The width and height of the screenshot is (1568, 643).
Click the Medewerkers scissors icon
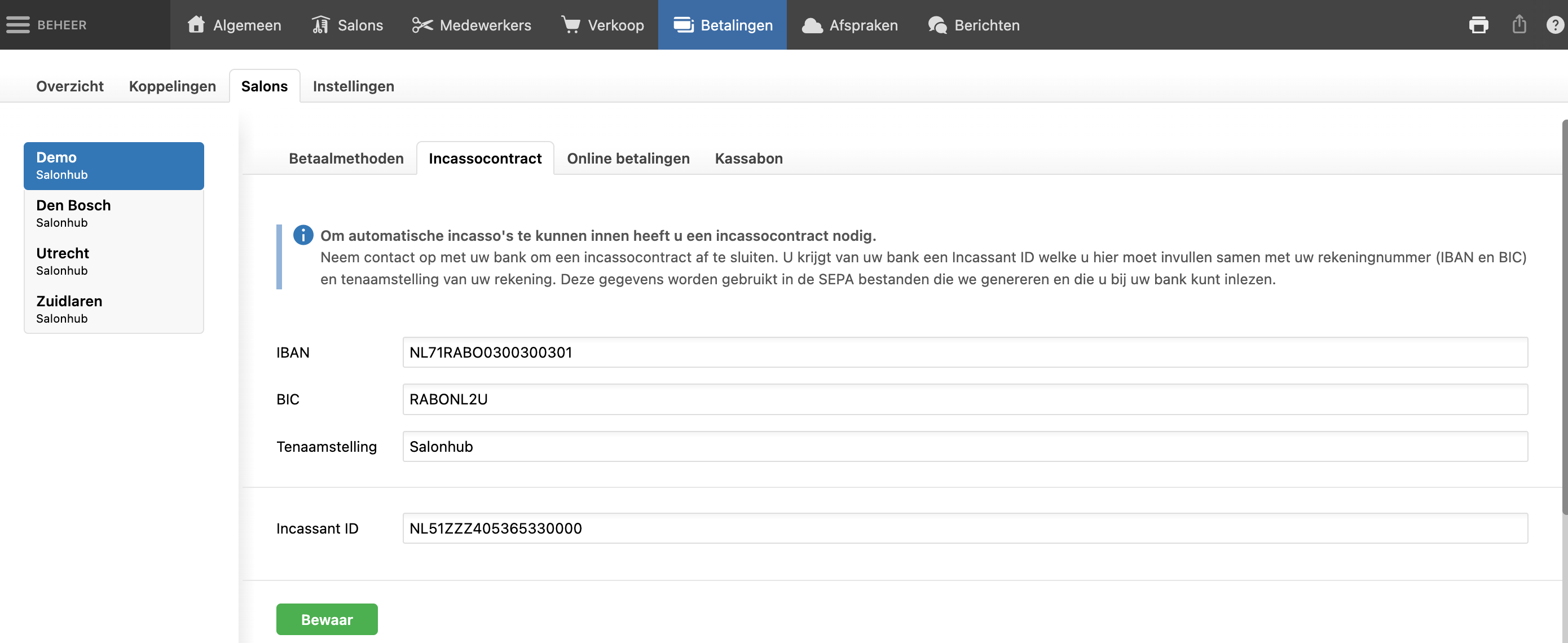point(422,25)
